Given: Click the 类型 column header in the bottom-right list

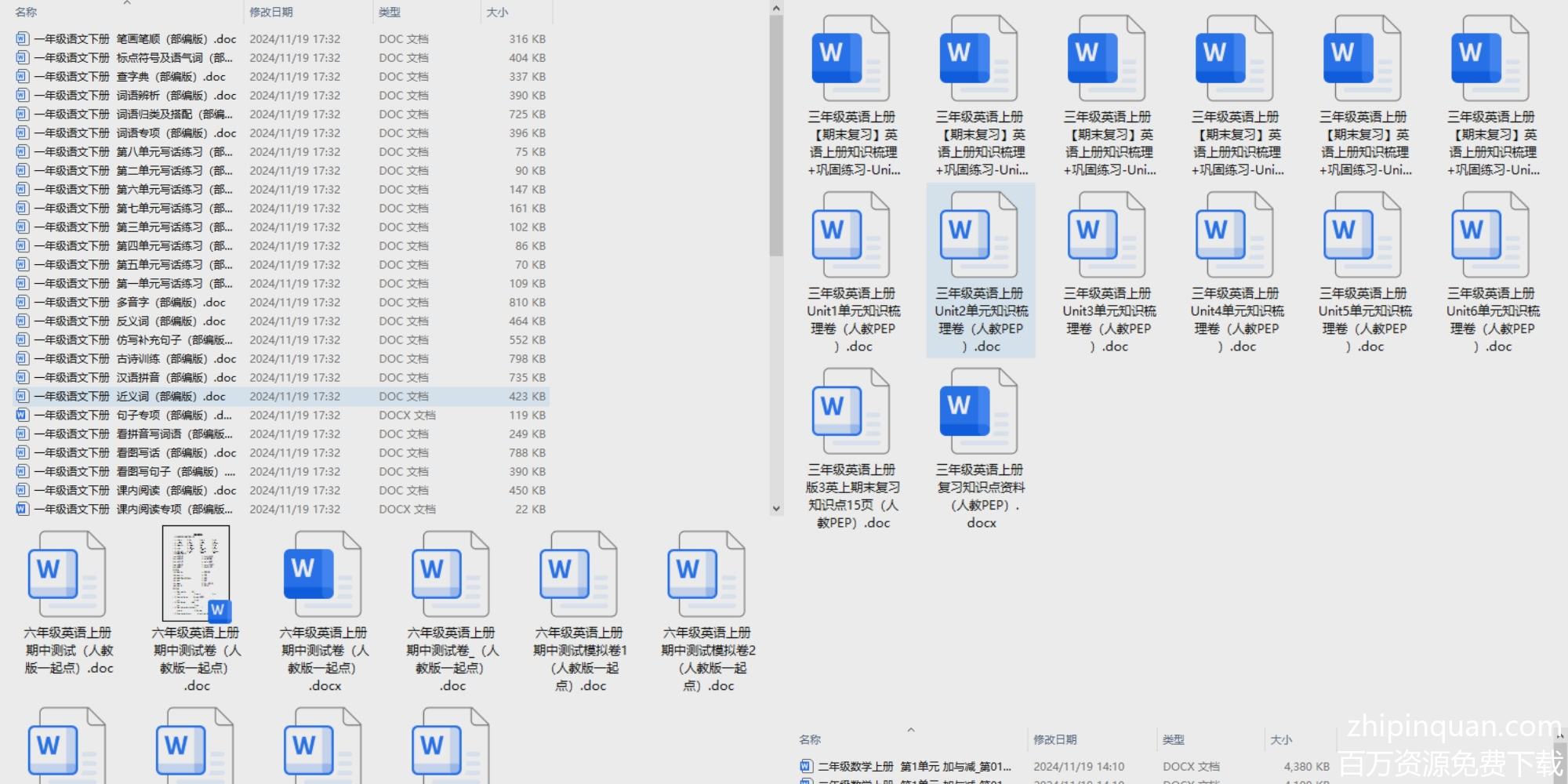Looking at the screenshot, I should pyautogui.click(x=1174, y=739).
